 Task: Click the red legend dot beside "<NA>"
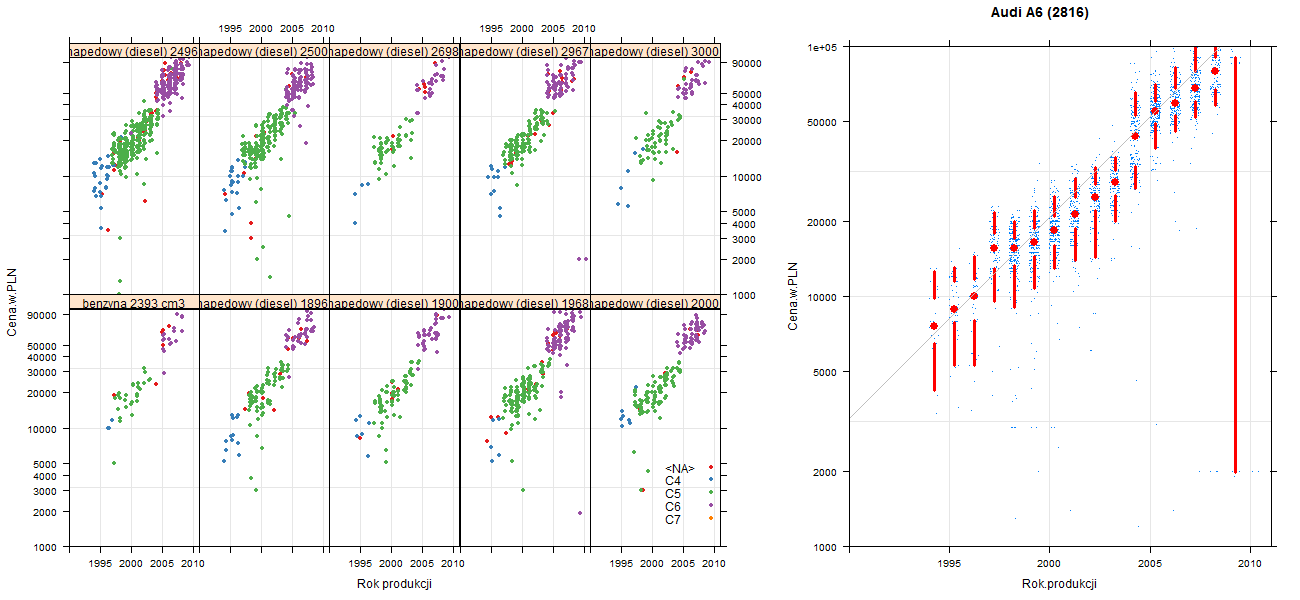[x=710, y=467]
